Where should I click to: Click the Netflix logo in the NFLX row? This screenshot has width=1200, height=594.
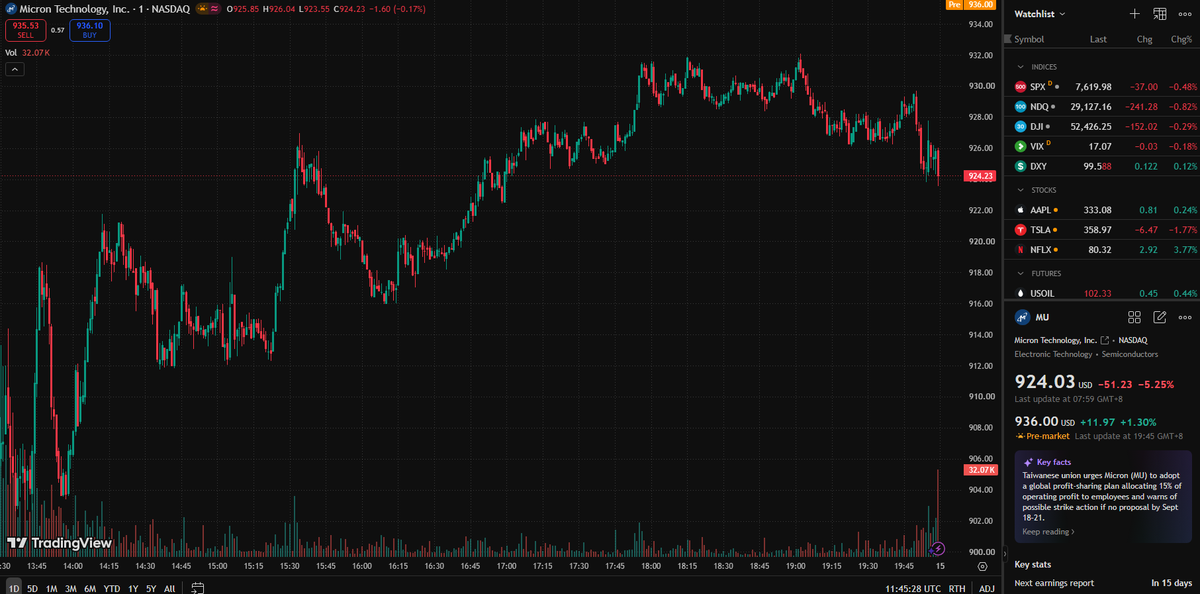coord(1021,249)
